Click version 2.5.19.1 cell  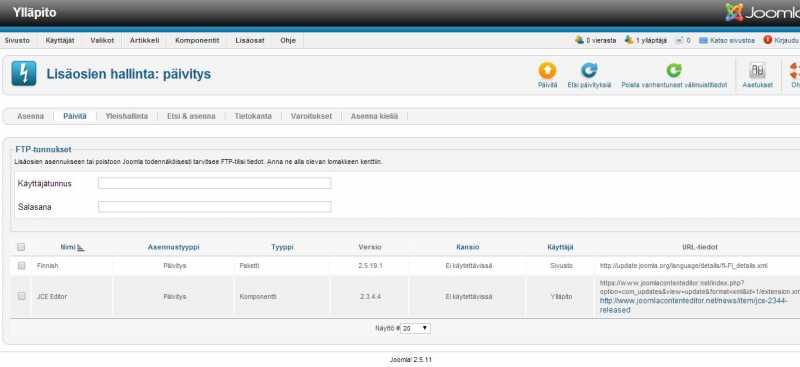[370, 266]
